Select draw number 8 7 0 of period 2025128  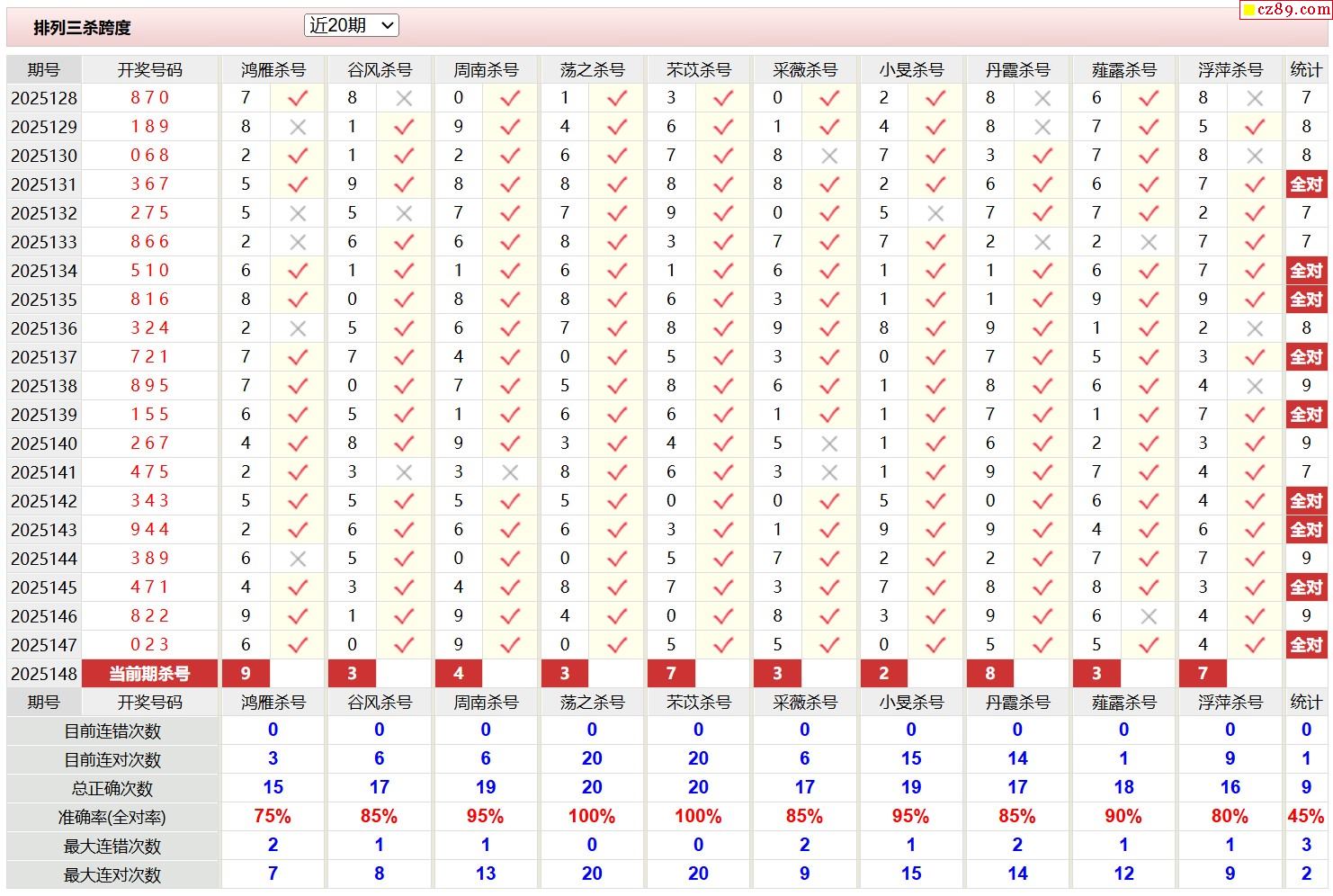coord(150,97)
